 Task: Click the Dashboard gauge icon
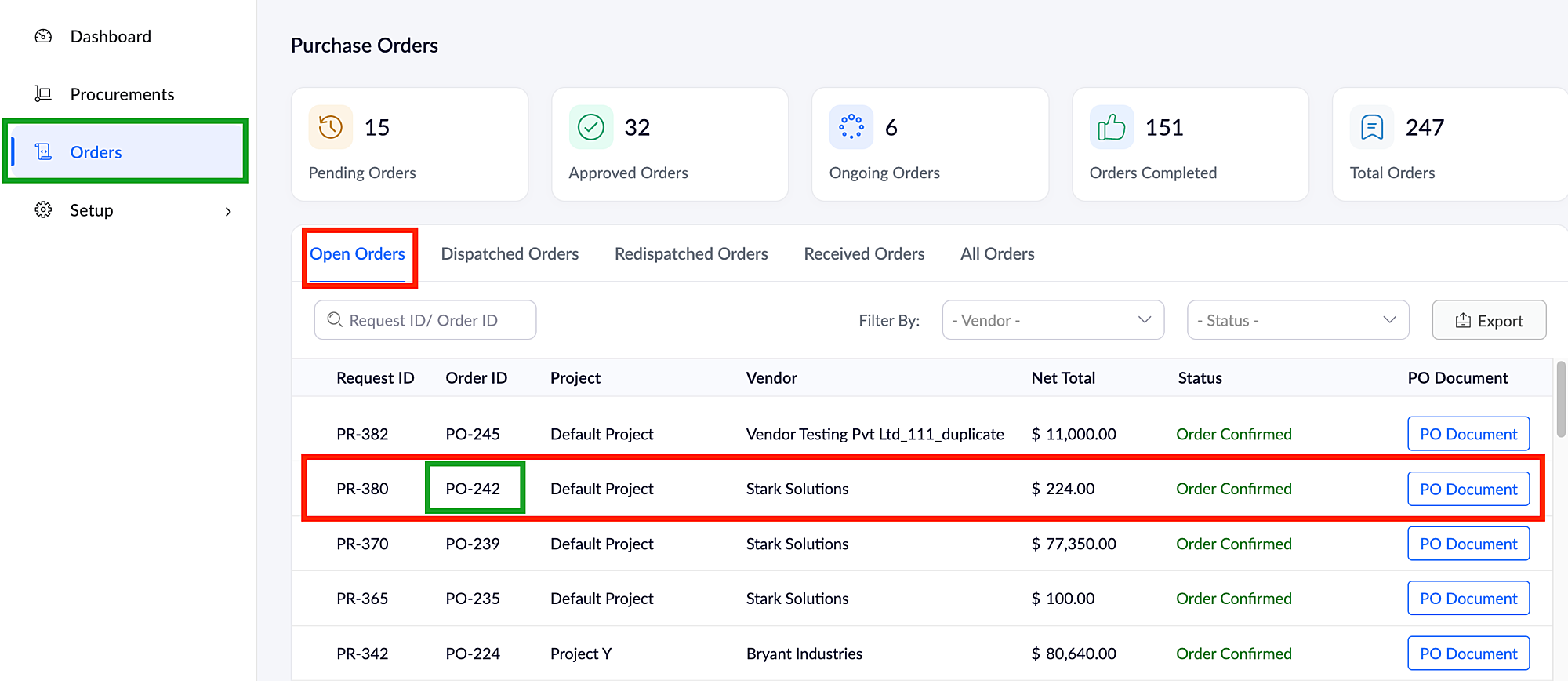44,36
